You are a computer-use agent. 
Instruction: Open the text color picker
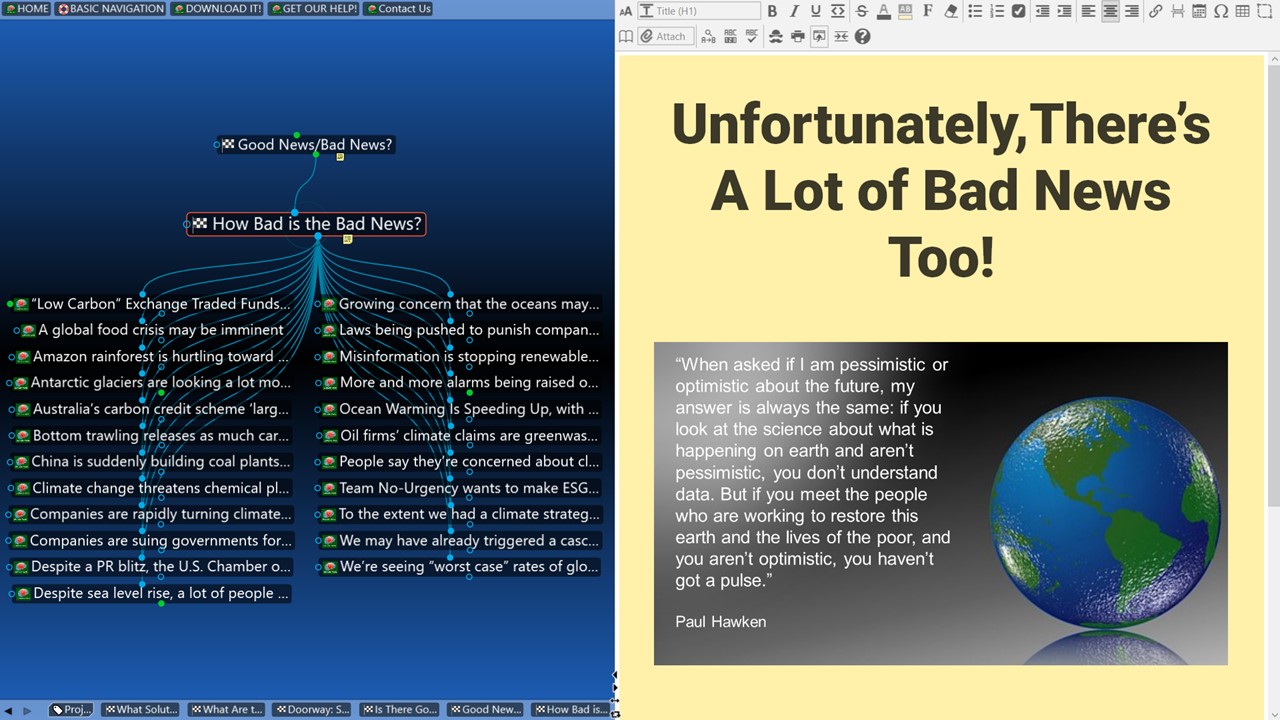(x=883, y=11)
